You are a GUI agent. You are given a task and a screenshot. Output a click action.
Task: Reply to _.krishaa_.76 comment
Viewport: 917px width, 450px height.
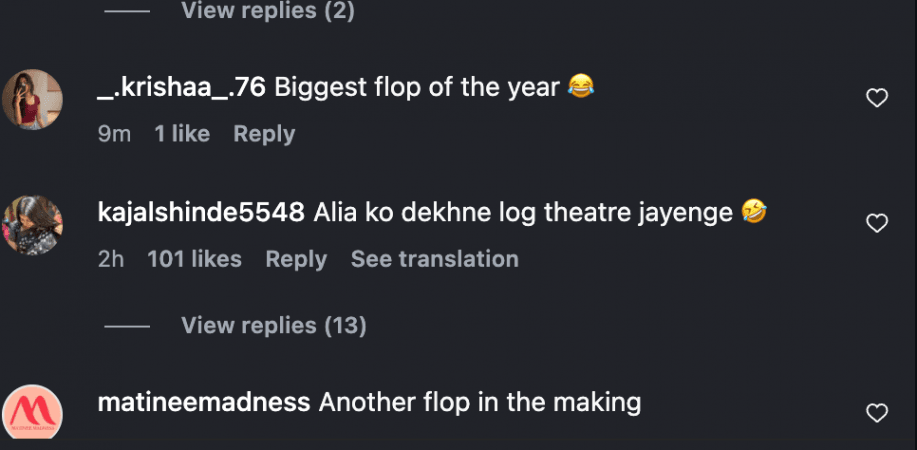(x=264, y=134)
